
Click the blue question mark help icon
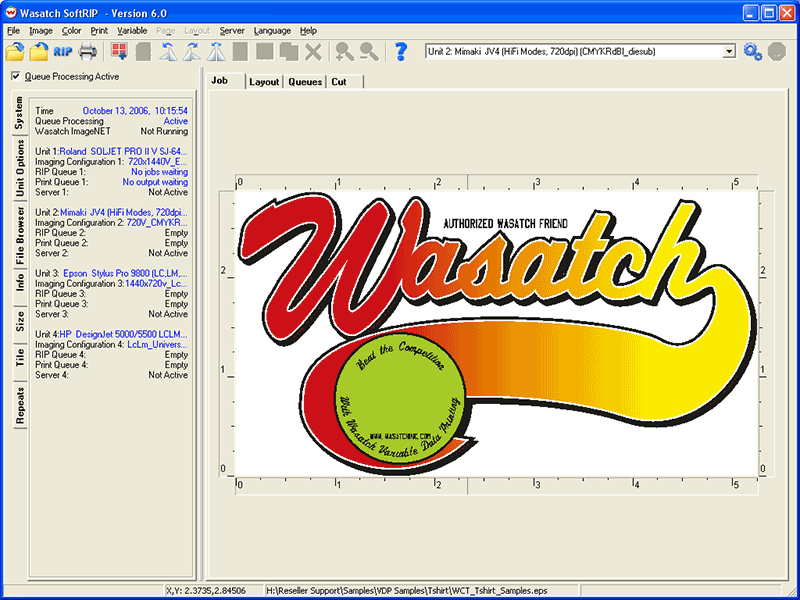(x=401, y=52)
